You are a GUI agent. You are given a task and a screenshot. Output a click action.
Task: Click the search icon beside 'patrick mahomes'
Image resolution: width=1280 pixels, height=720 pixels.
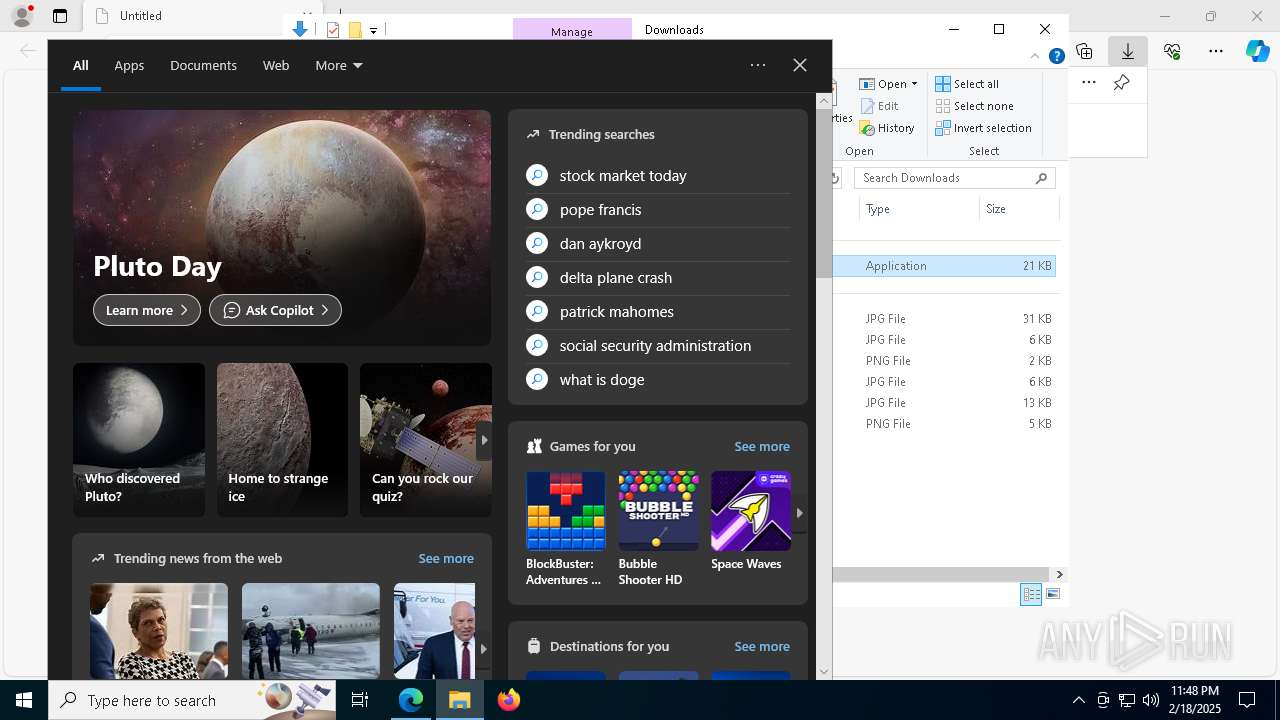tap(537, 312)
